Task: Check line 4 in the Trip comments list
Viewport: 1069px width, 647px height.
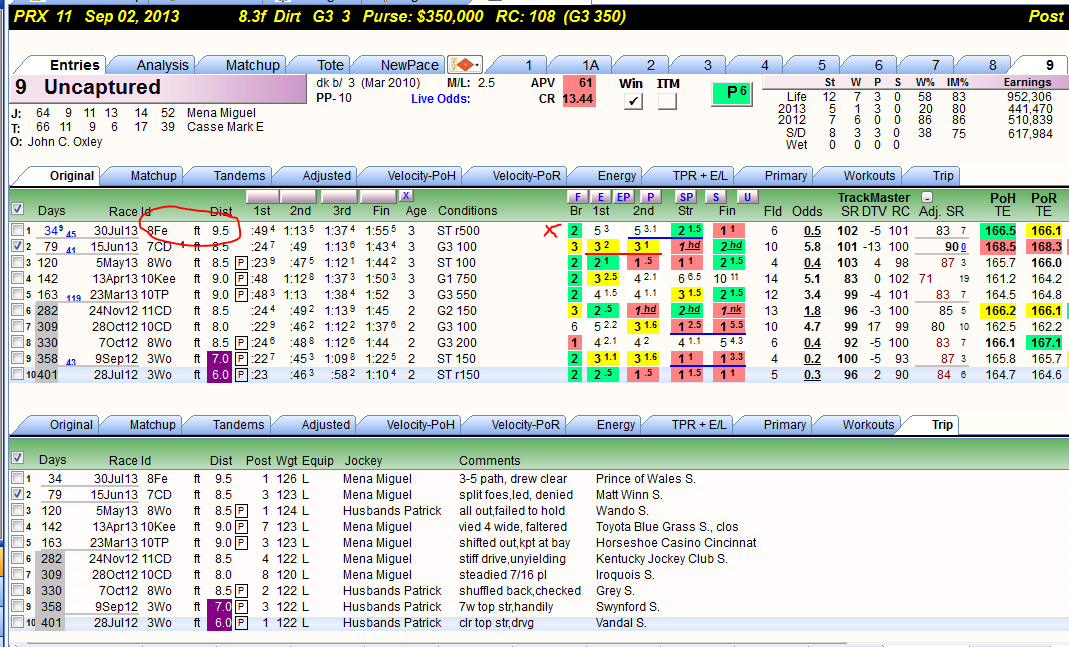Action: coord(18,526)
